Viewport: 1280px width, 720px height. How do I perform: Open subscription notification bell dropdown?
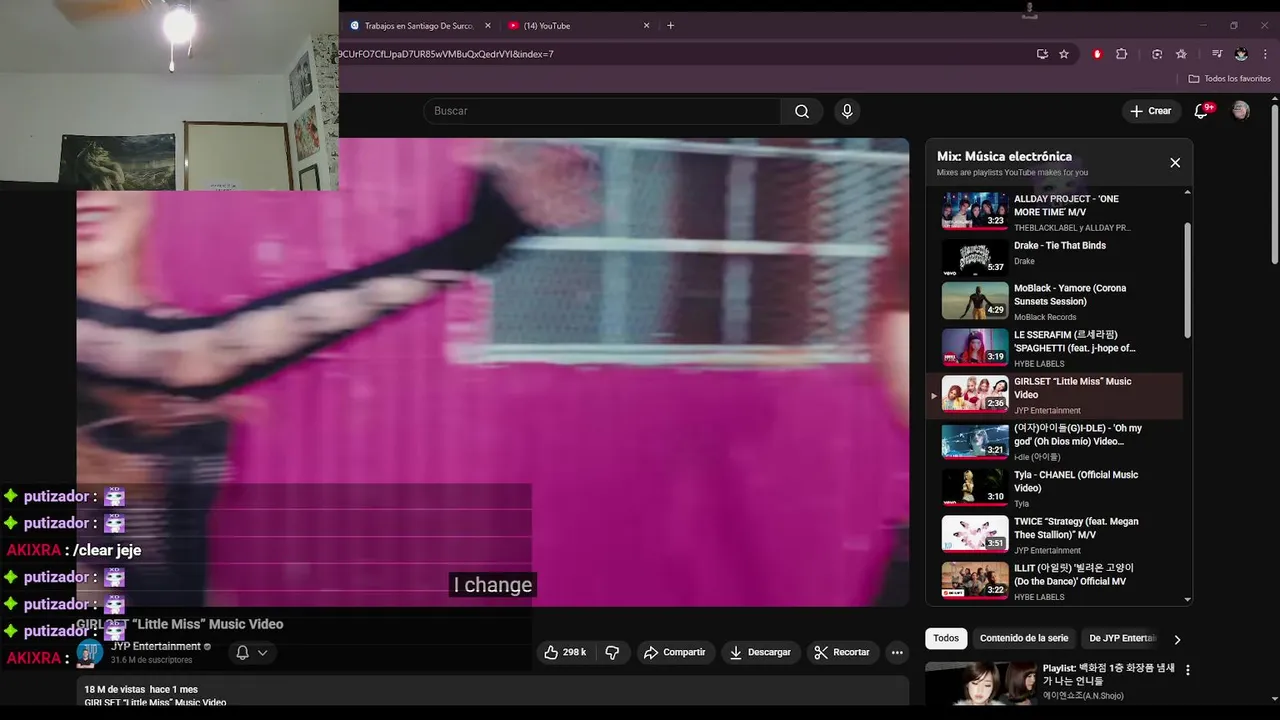pos(251,652)
